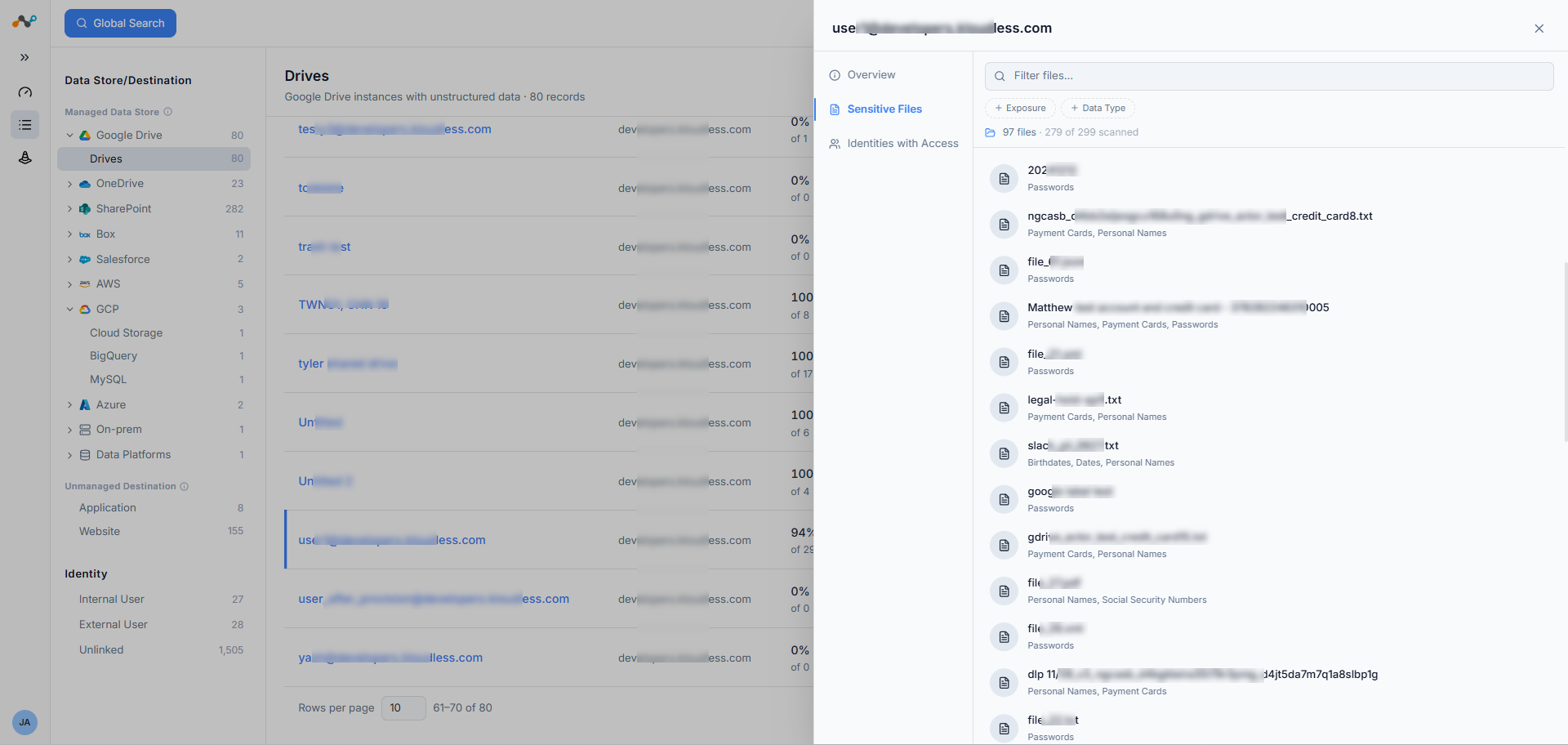Screen dimensions: 1568x745
Task: Collapse the GCP tree node
Action: pyautogui.click(x=69, y=310)
